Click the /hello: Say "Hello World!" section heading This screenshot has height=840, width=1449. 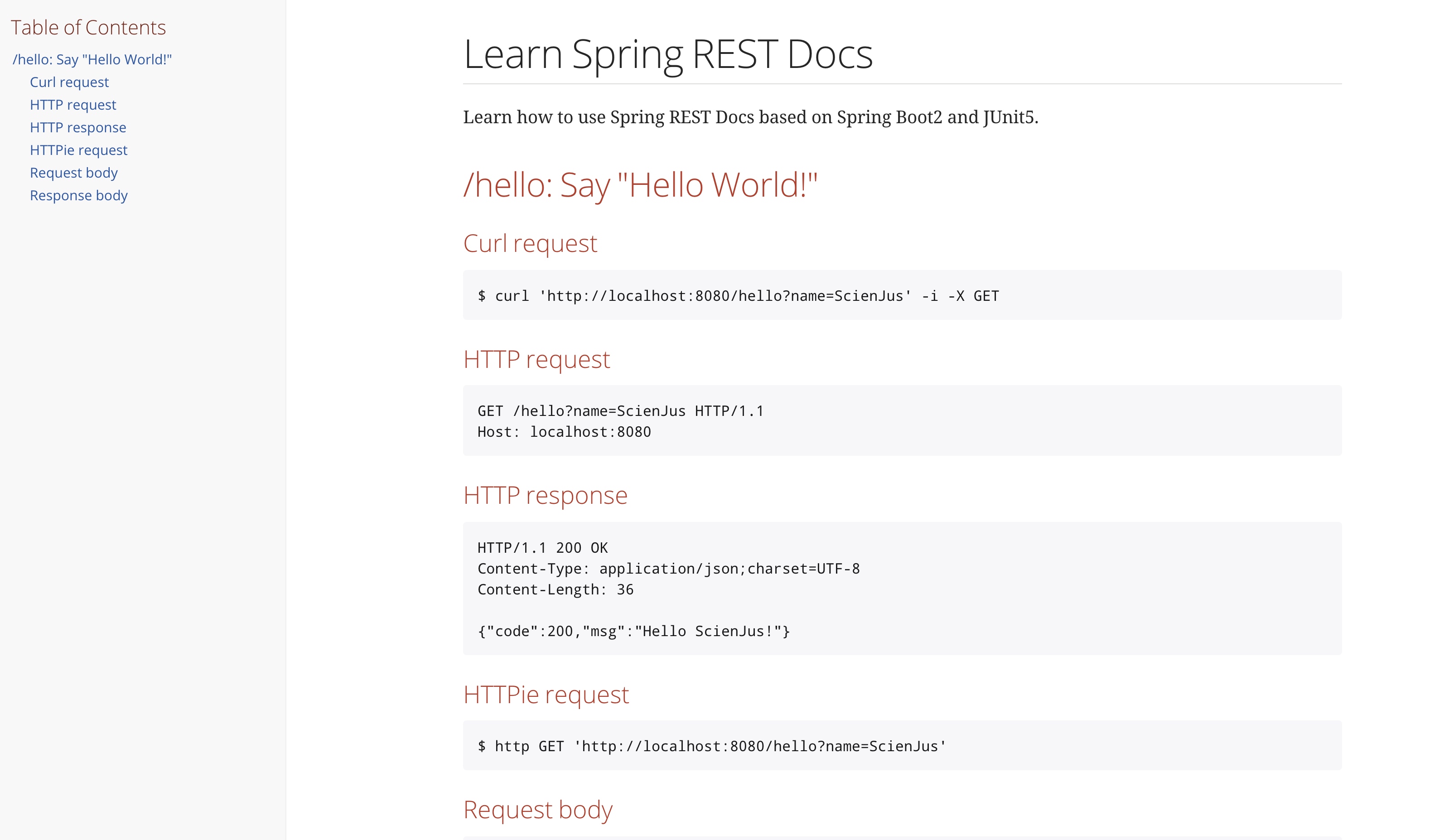point(641,185)
